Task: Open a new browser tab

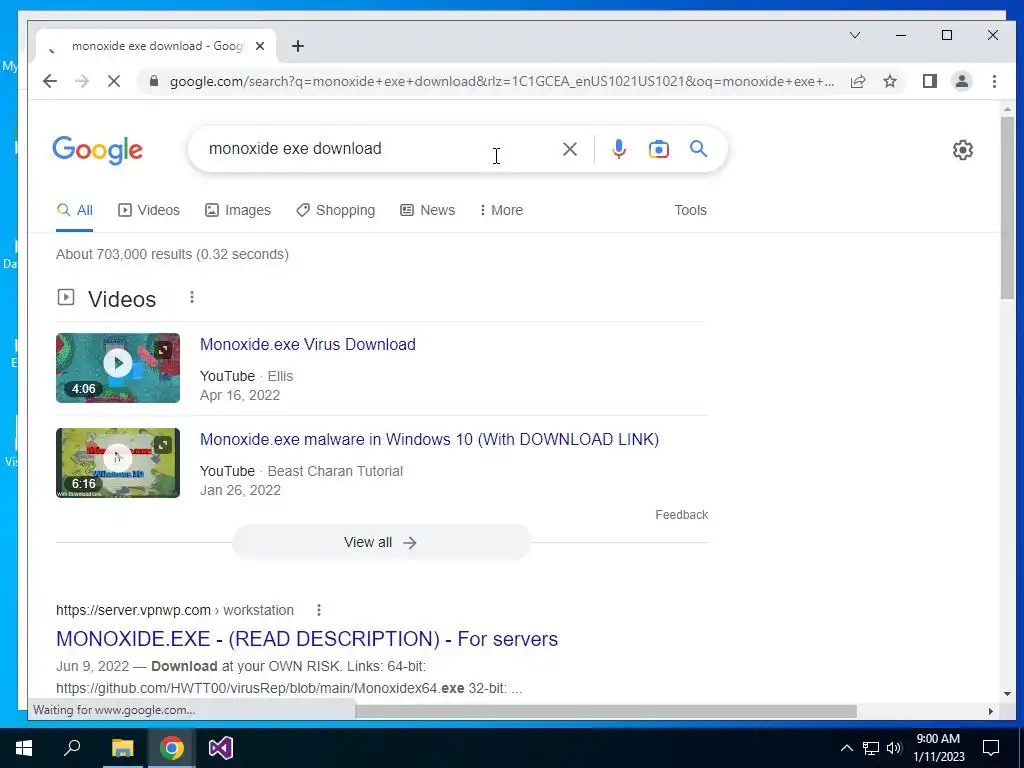Action: coord(298,46)
